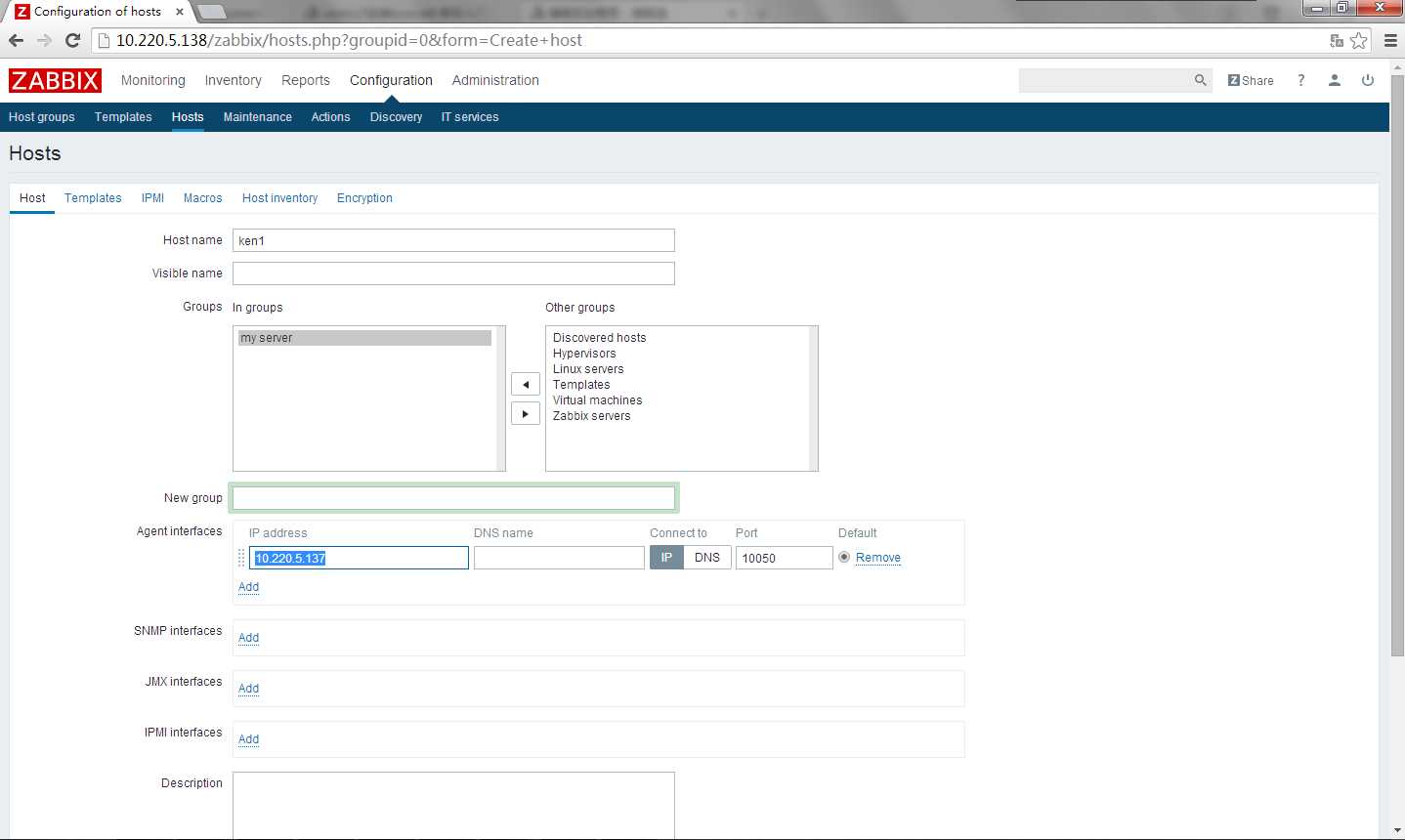Go to Templates in the blue submenu
Screen dimensions: 1405x840
[x=123, y=116]
